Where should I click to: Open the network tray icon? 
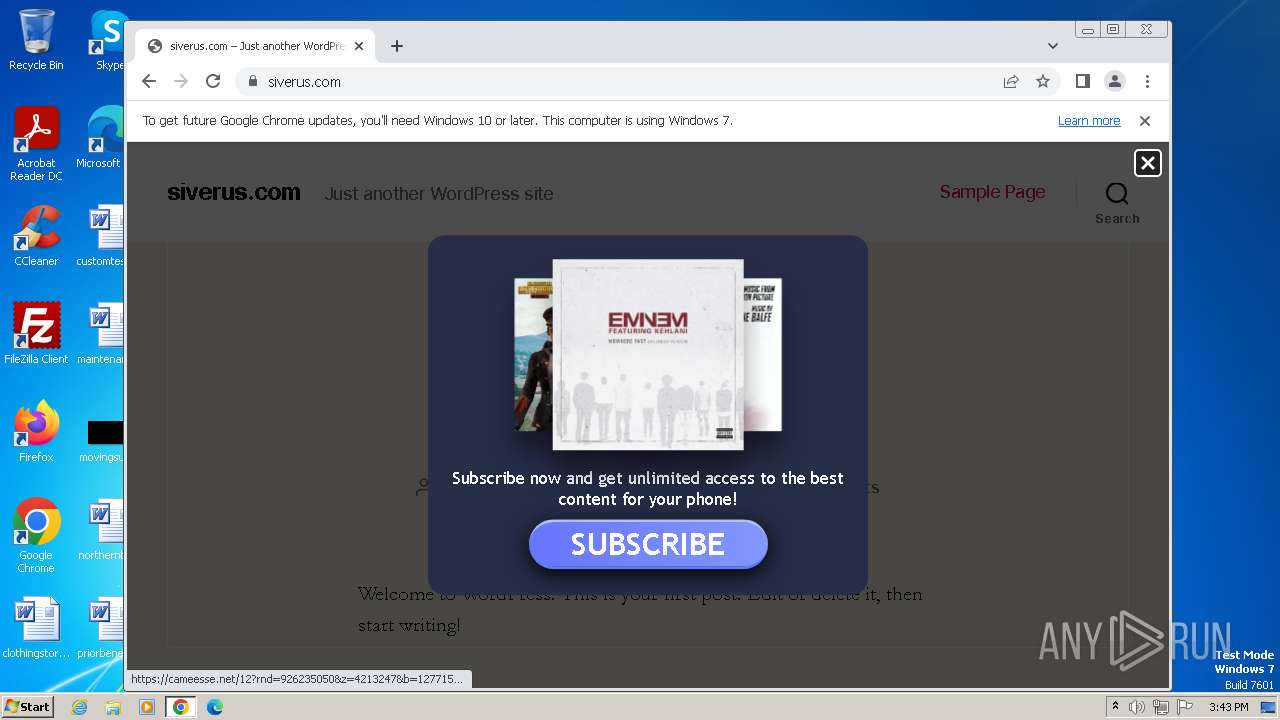pos(1161,707)
